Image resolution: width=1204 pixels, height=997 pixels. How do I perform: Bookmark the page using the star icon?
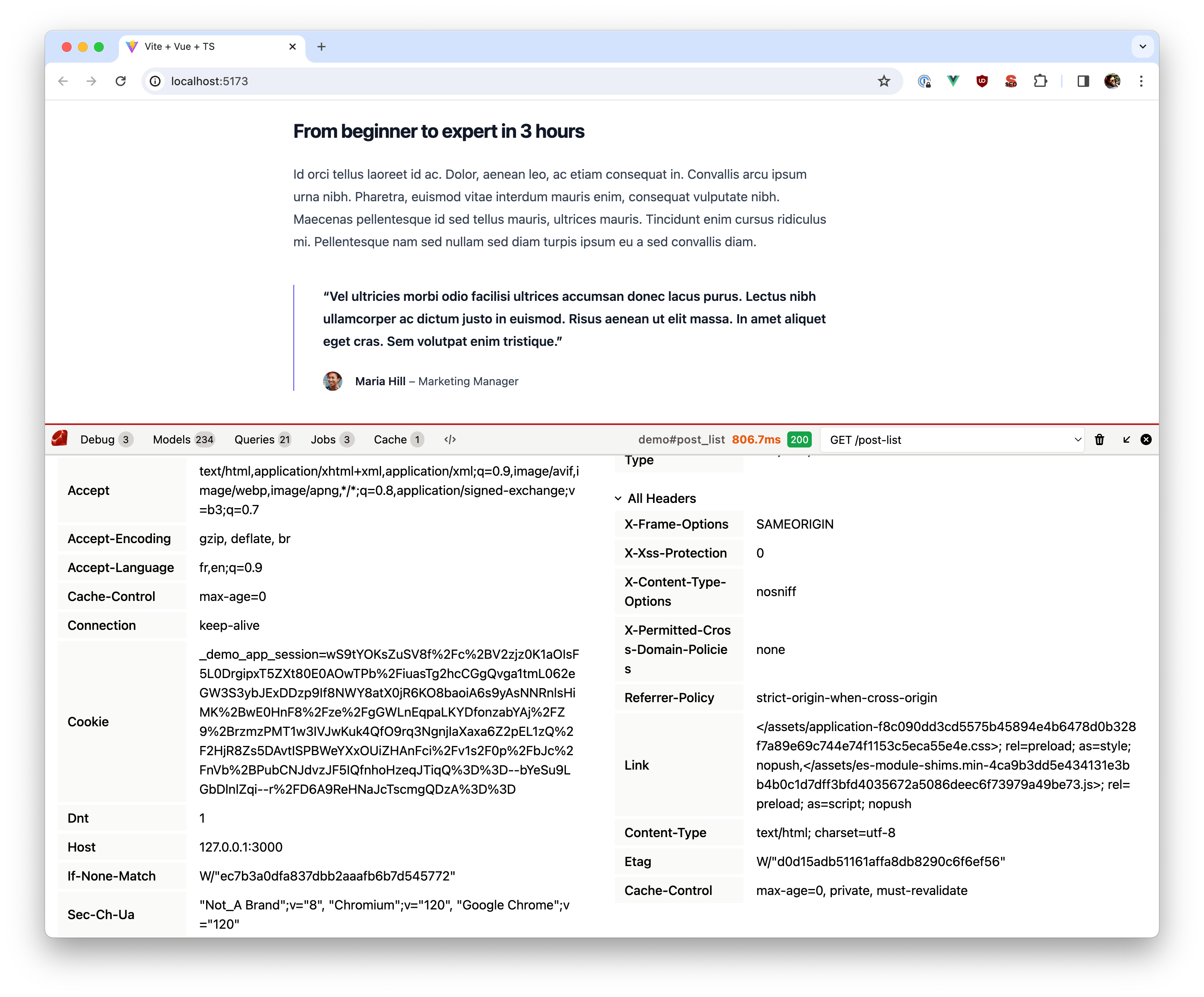883,82
